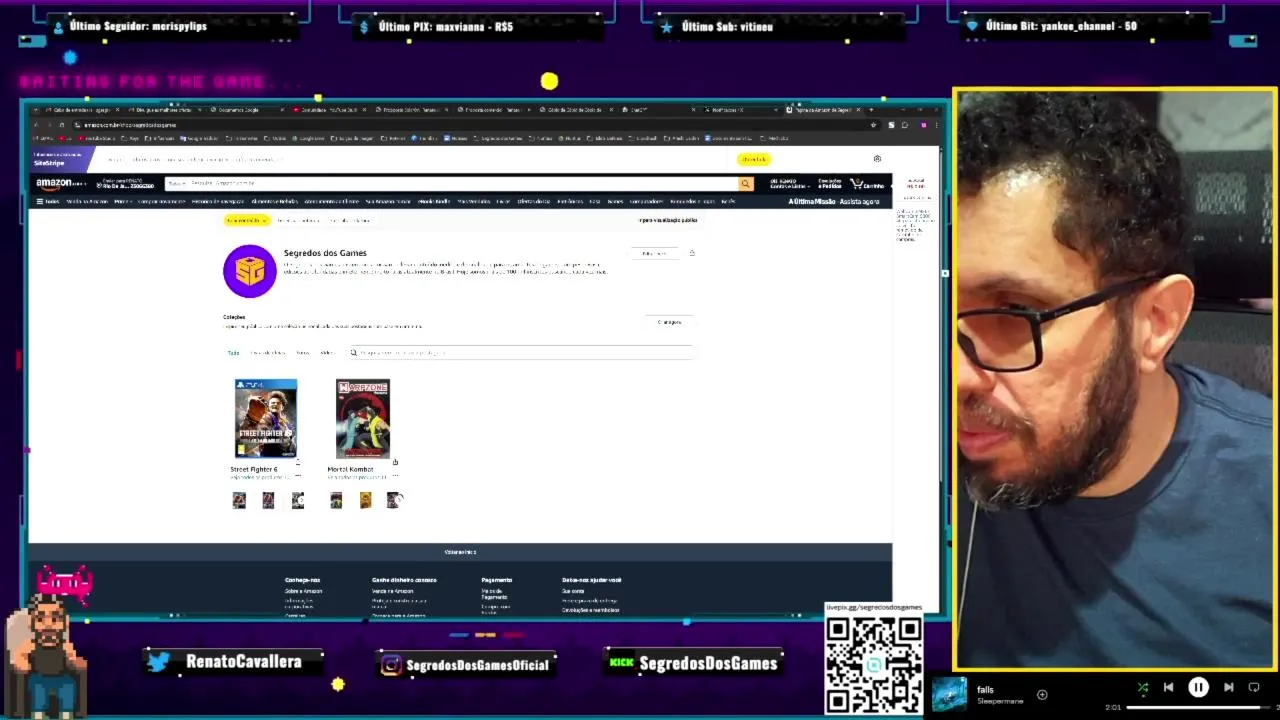The width and height of the screenshot is (1280, 720).
Task: Open the browser profile avatar
Action: (923, 125)
